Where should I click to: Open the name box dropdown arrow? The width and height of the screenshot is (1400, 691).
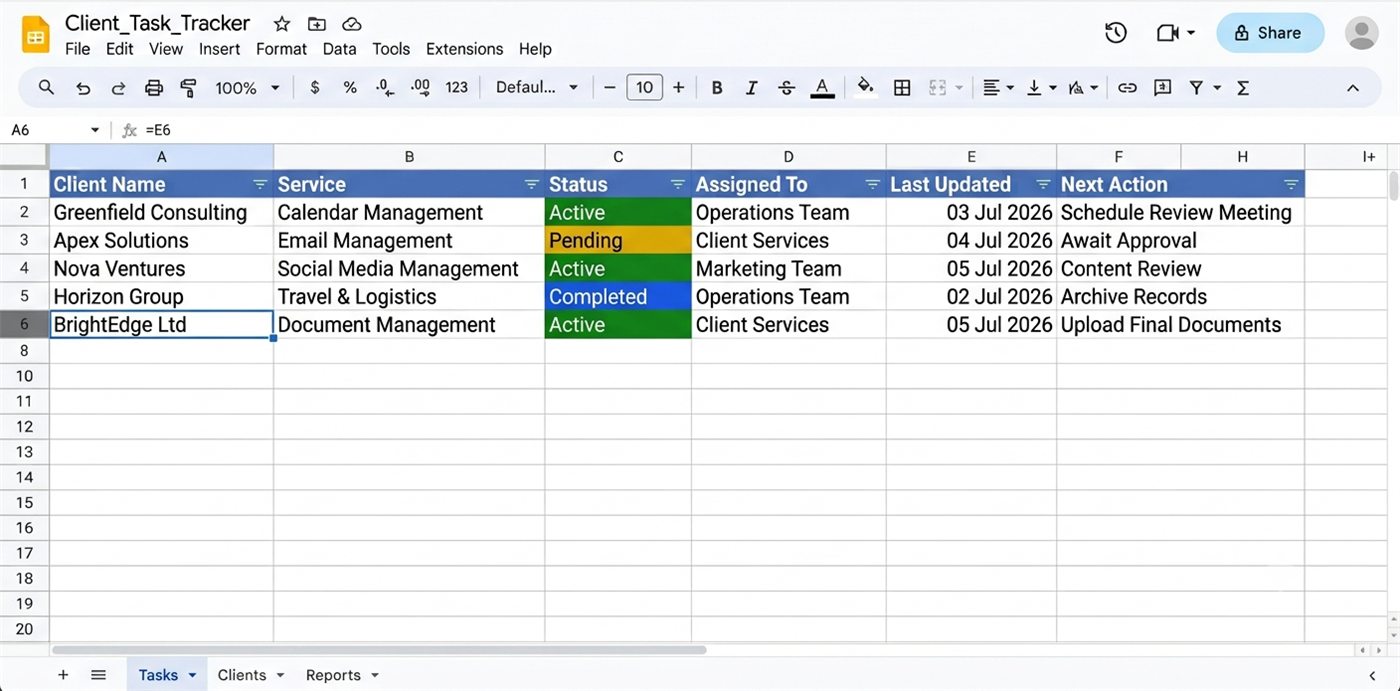tap(95, 130)
